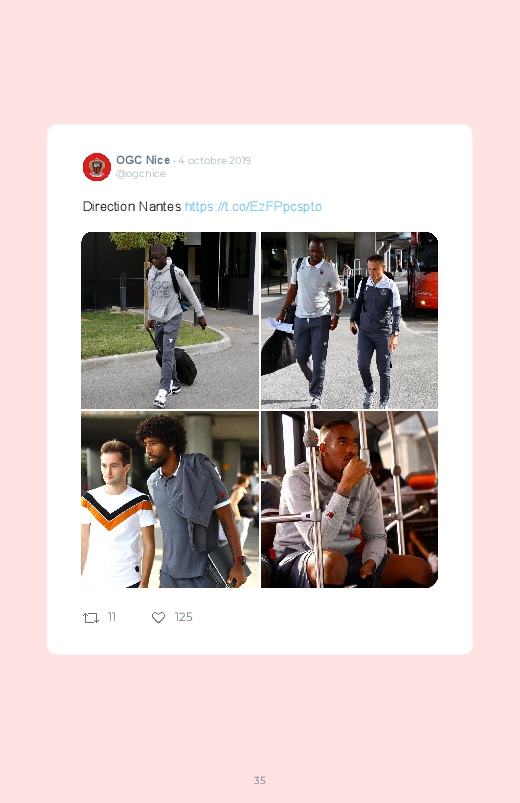Screen dimensions: 520x803
Task: Open the top-right photo with red bus
Action: [x=349, y=320]
